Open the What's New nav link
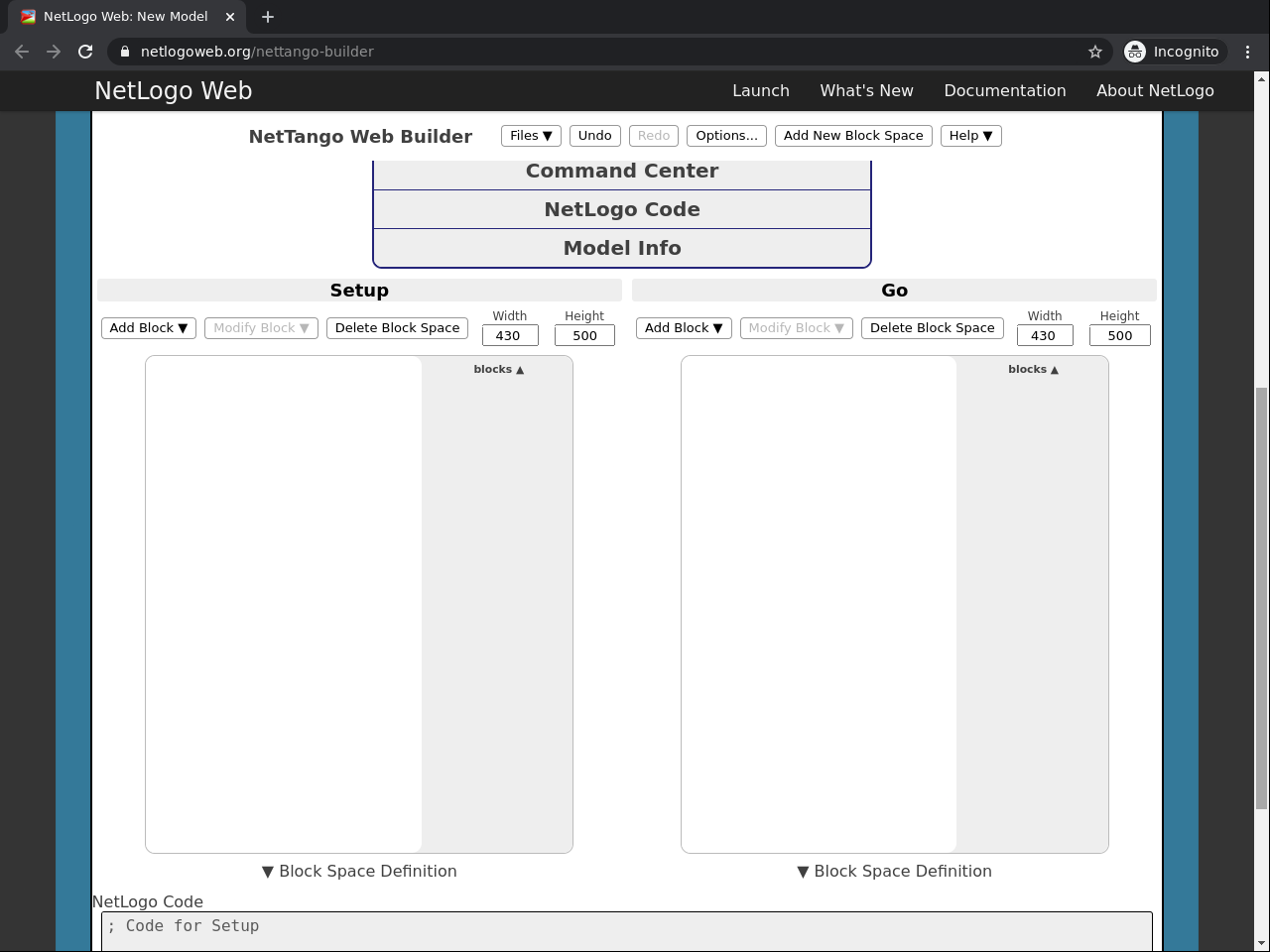 point(867,90)
